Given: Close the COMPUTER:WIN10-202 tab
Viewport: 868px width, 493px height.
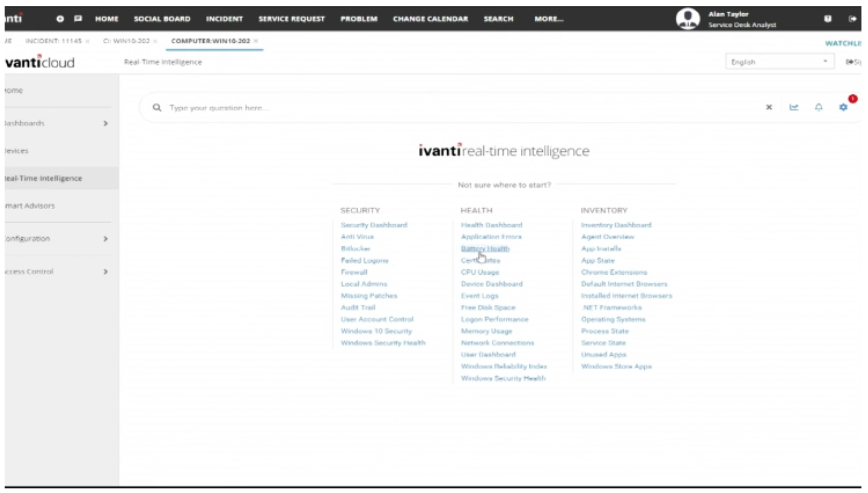Looking at the screenshot, I should tap(256, 41).
